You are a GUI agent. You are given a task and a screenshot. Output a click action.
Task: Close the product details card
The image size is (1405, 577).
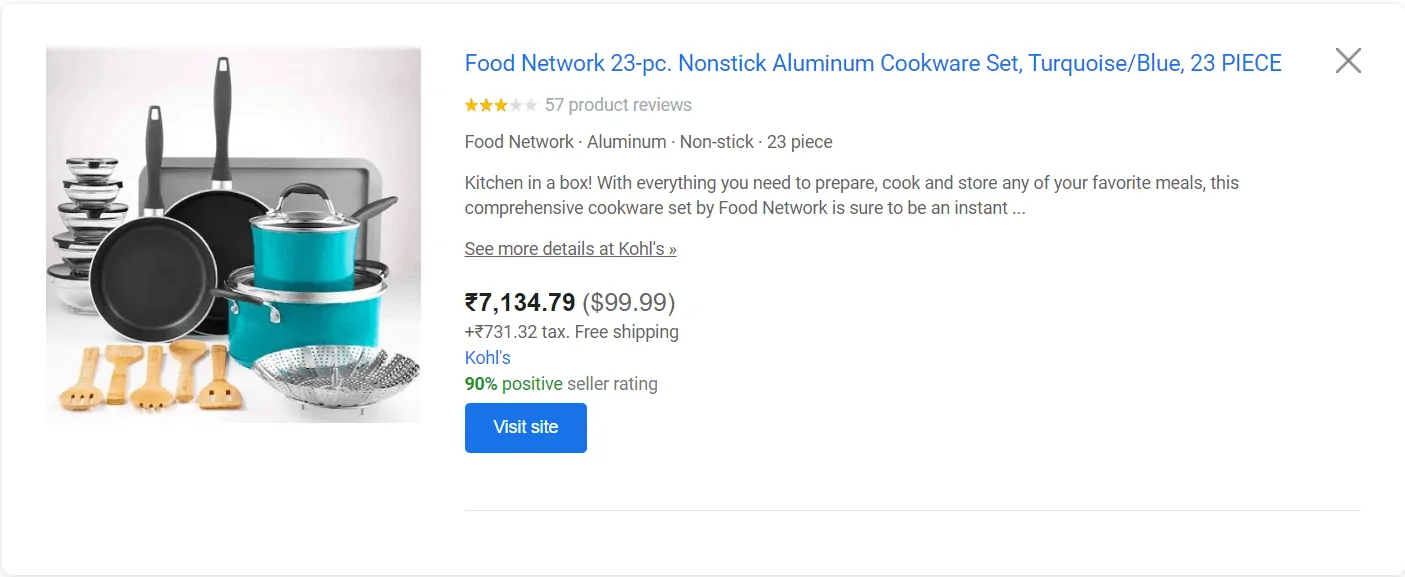click(1347, 60)
